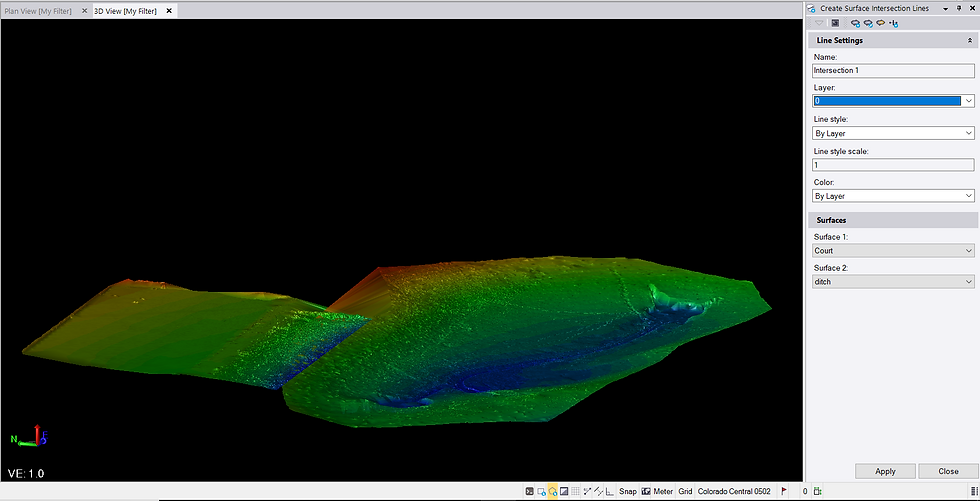
Task: Click the create point icon in panel toolbar
Action: click(x=894, y=23)
